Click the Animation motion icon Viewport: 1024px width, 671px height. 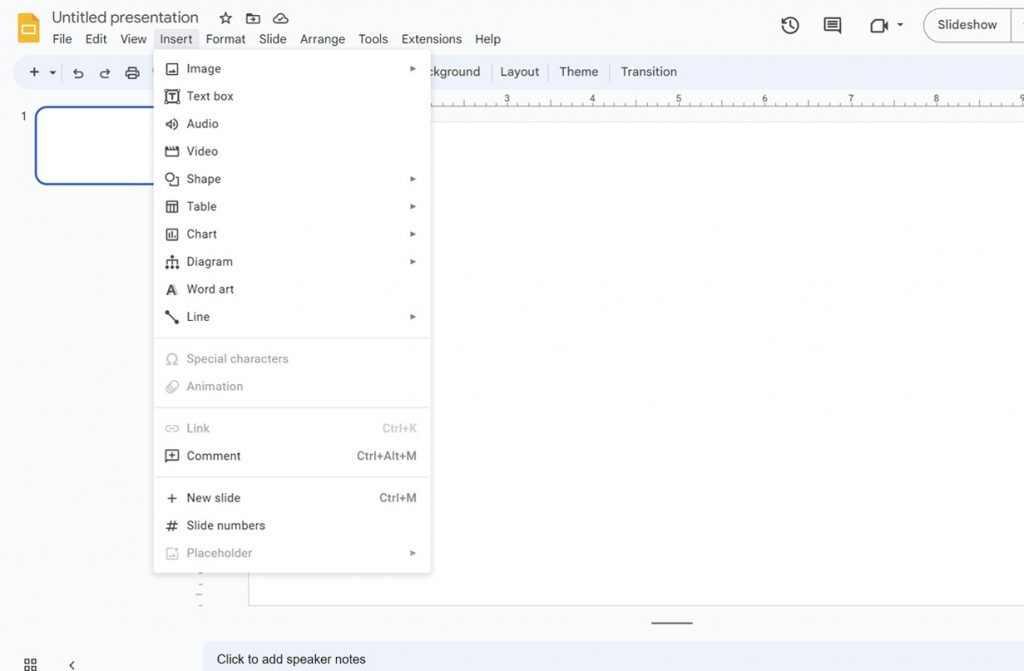tap(172, 386)
